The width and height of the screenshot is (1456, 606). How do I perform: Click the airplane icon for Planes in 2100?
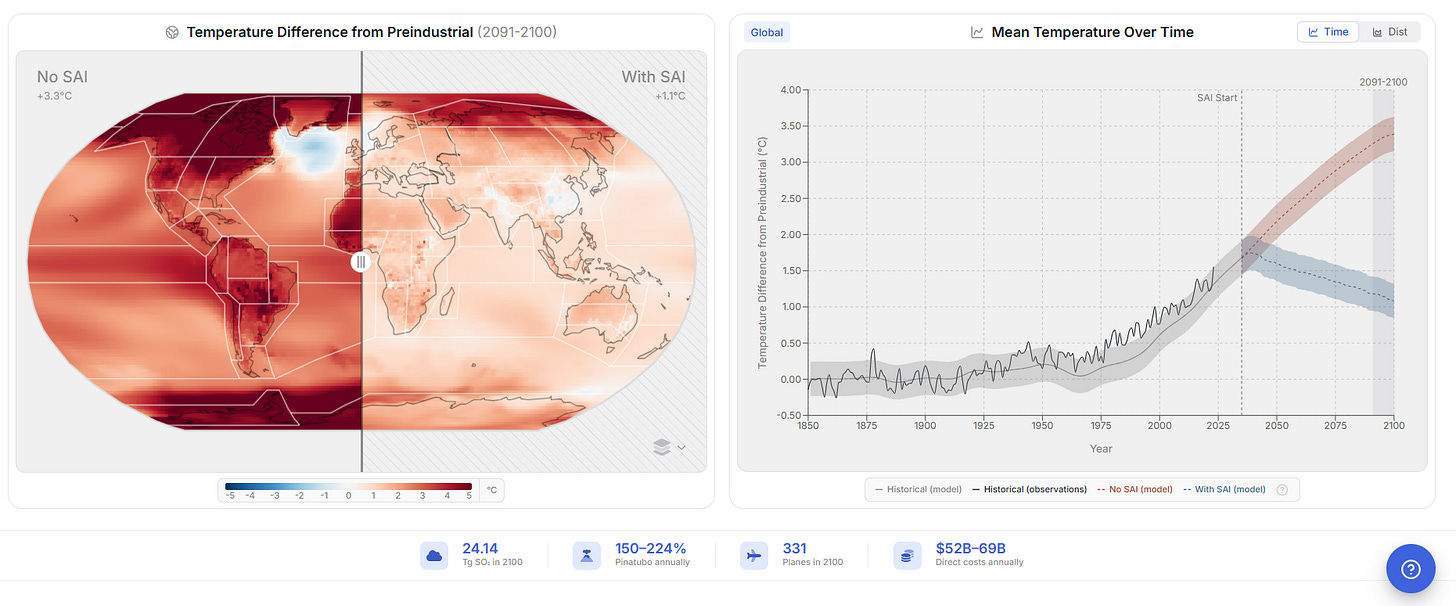754,555
